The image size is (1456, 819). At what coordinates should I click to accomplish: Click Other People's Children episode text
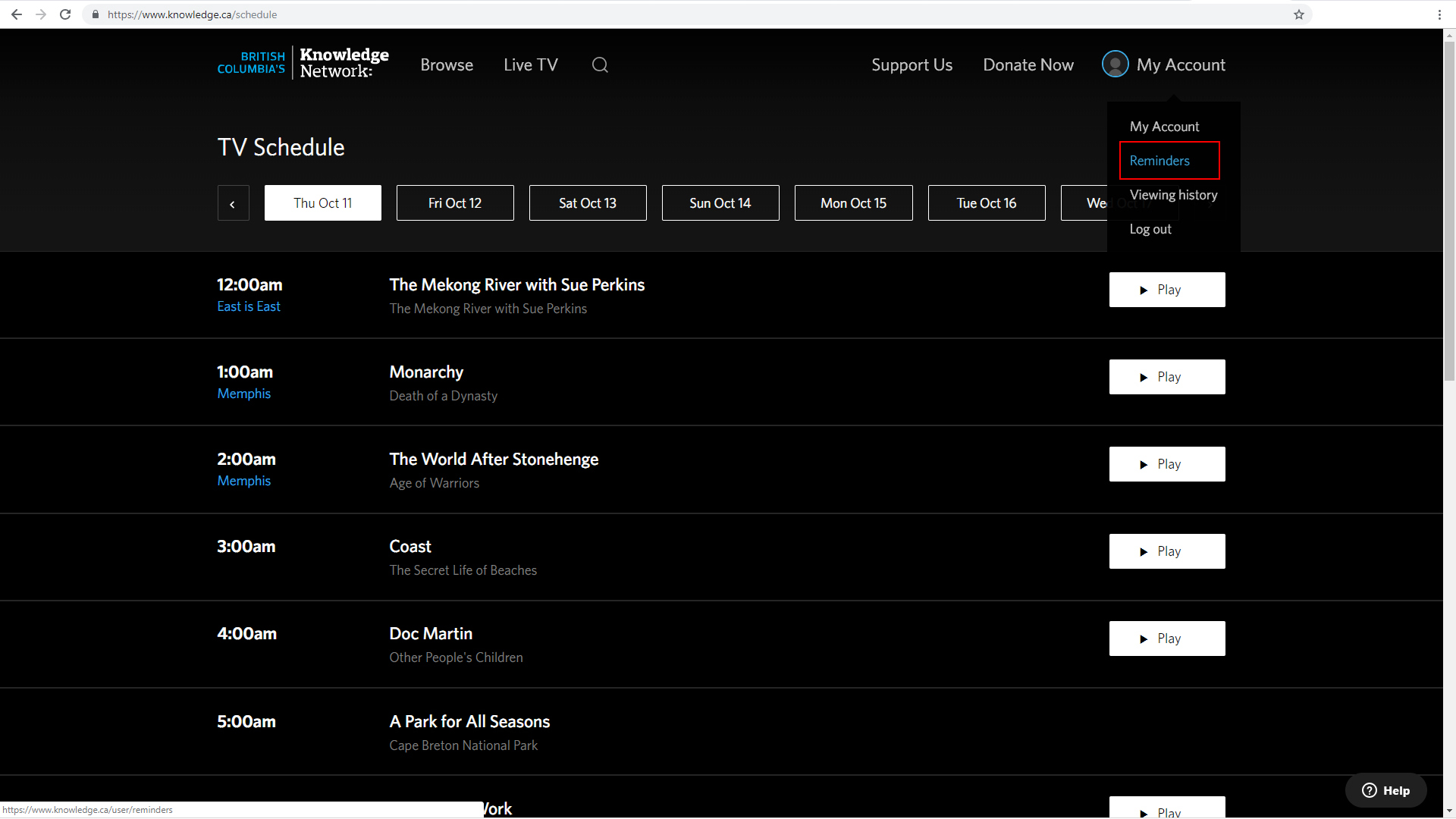coord(457,657)
